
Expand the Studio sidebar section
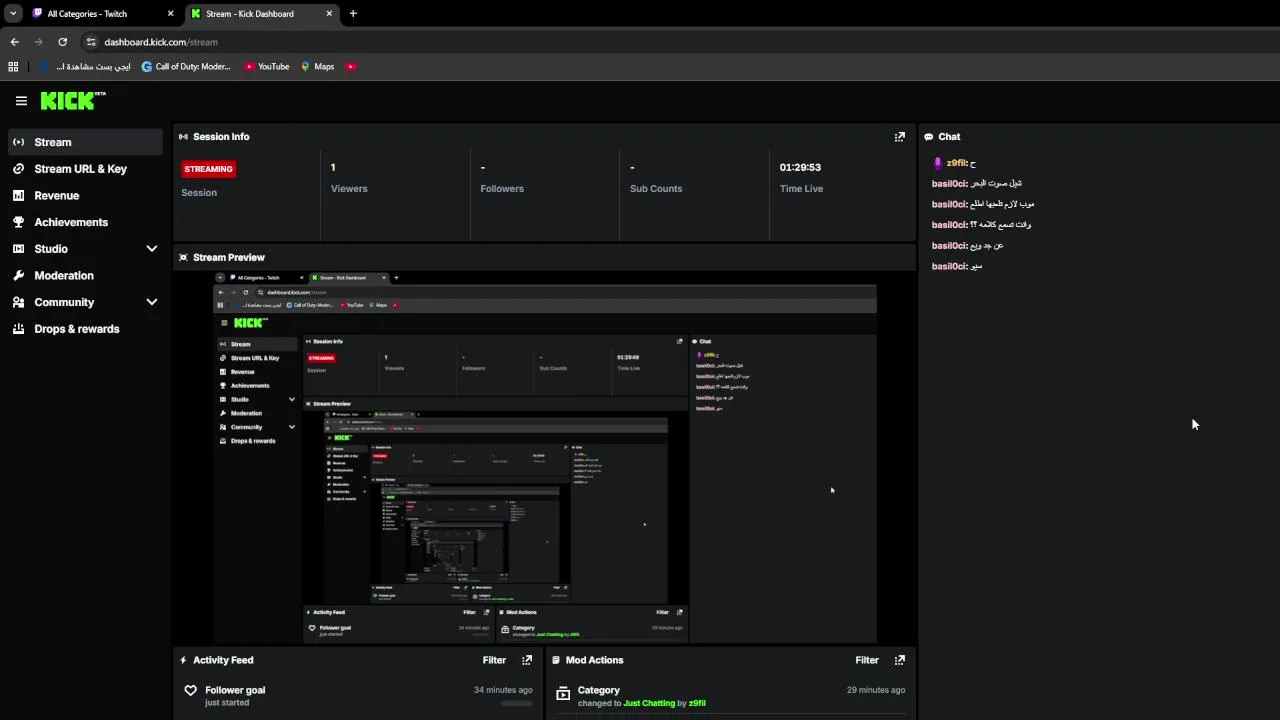(152, 249)
